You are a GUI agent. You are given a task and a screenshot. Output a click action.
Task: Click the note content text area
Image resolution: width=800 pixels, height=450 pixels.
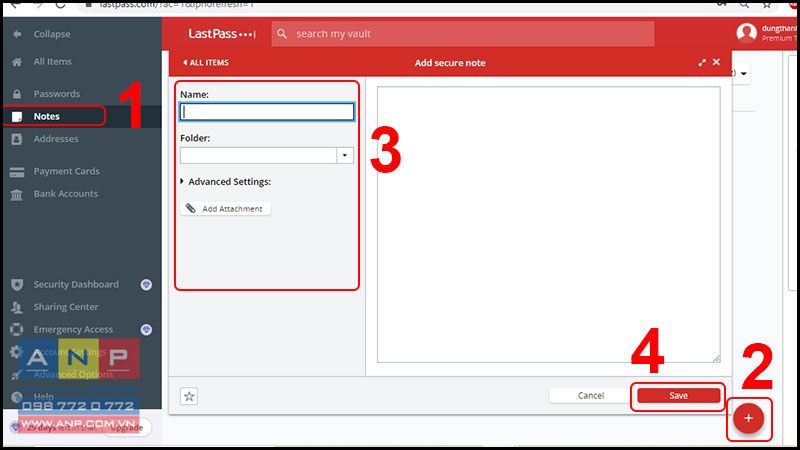coord(548,224)
